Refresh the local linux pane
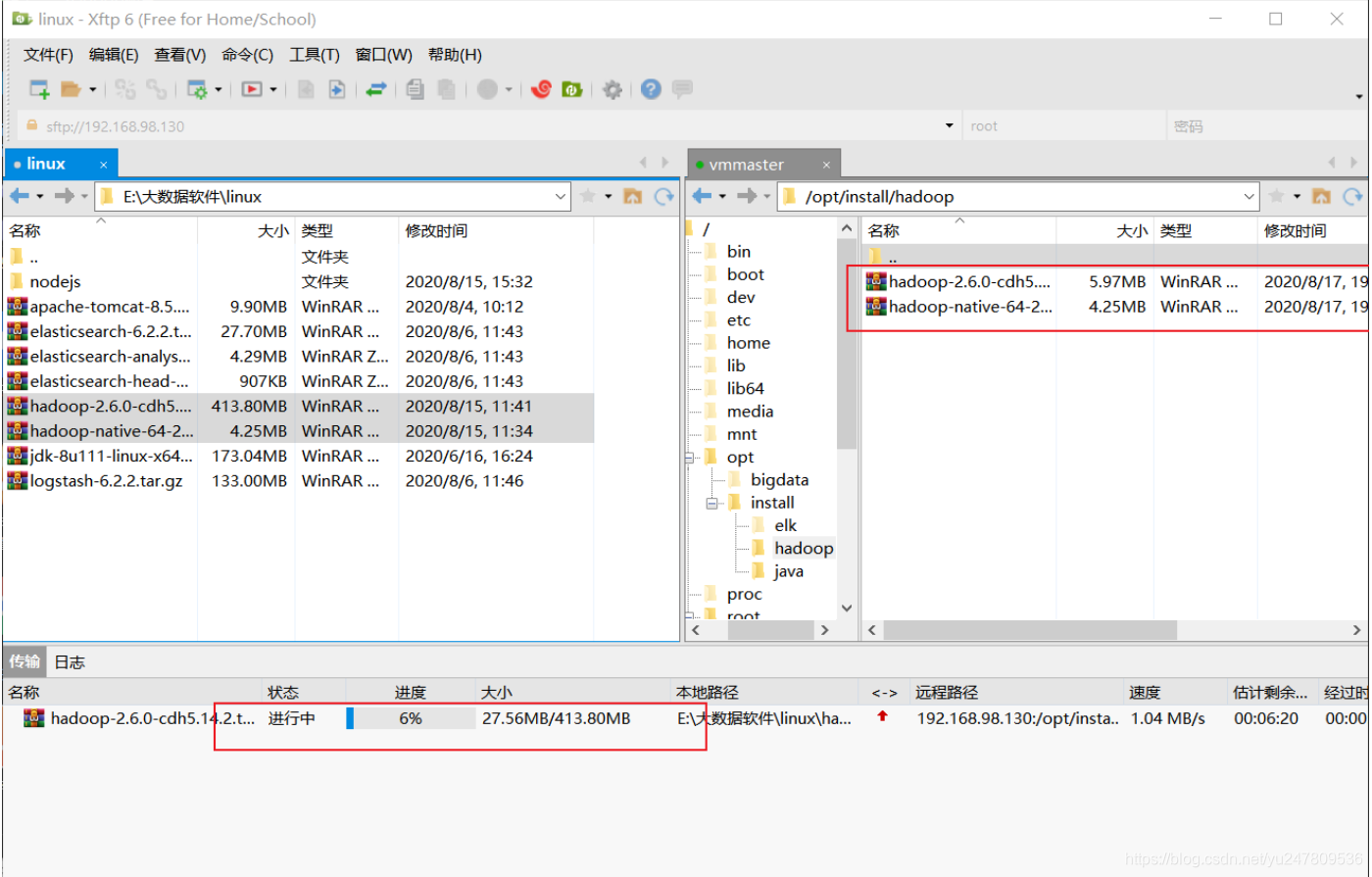 (x=664, y=196)
